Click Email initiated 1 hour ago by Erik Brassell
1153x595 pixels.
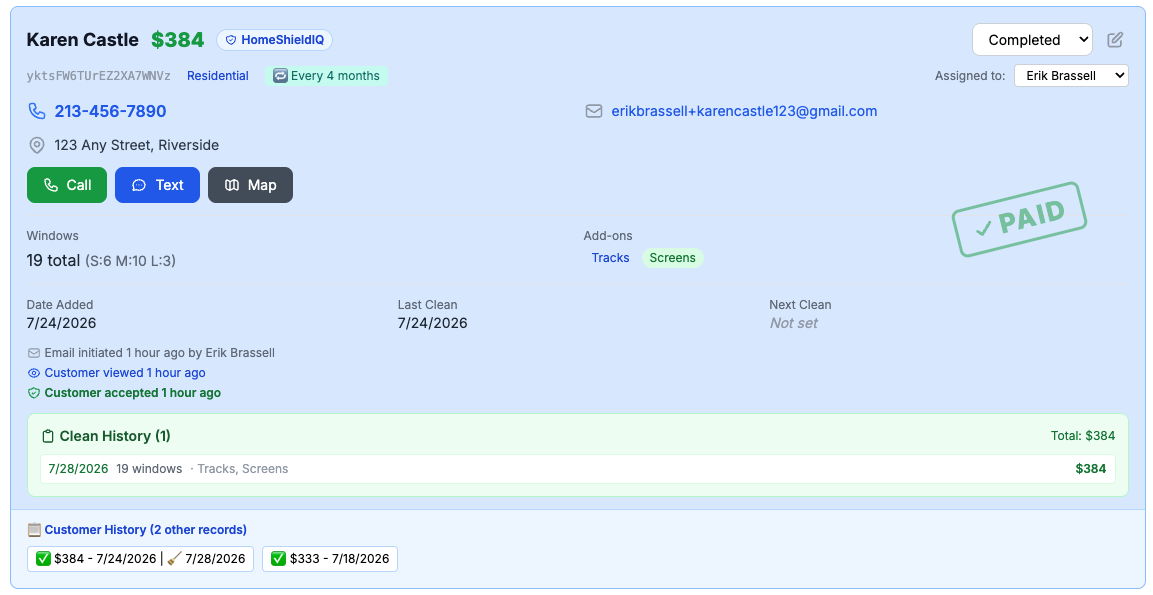click(160, 353)
